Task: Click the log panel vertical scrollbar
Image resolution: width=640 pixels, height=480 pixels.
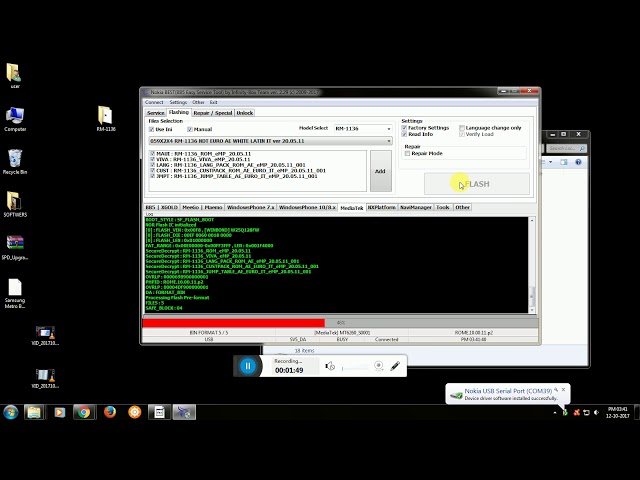Action: tap(531, 265)
